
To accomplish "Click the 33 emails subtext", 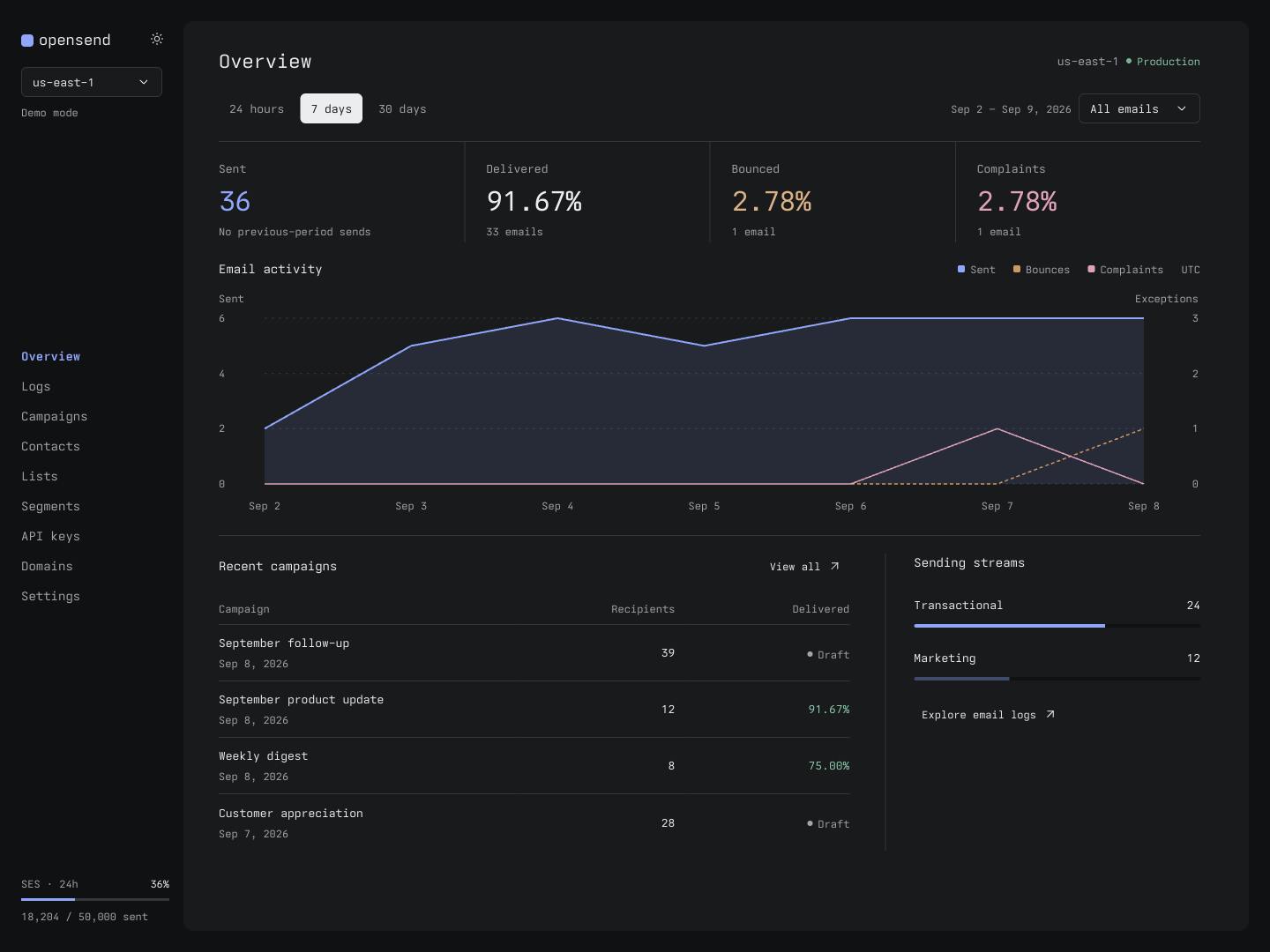I will (514, 232).
